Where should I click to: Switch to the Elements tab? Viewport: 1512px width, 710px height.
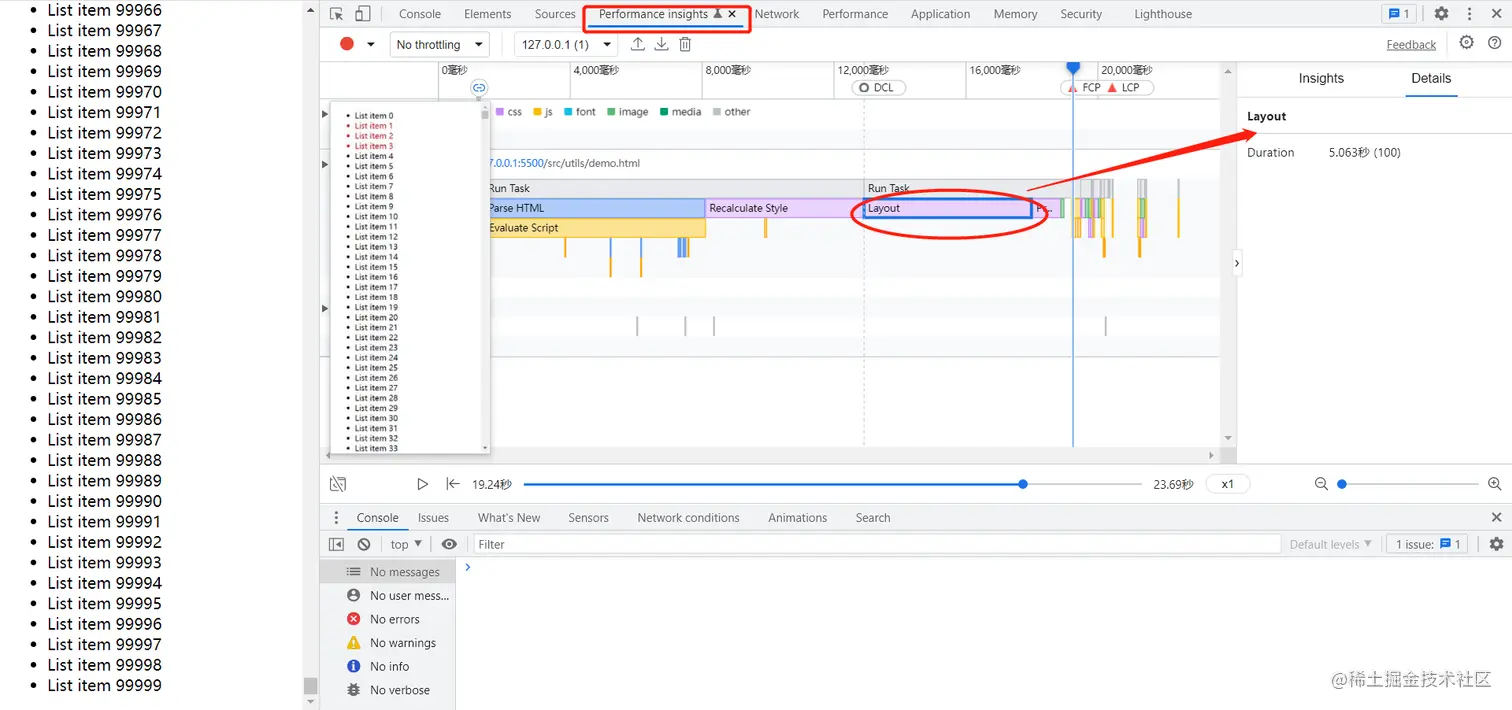488,14
